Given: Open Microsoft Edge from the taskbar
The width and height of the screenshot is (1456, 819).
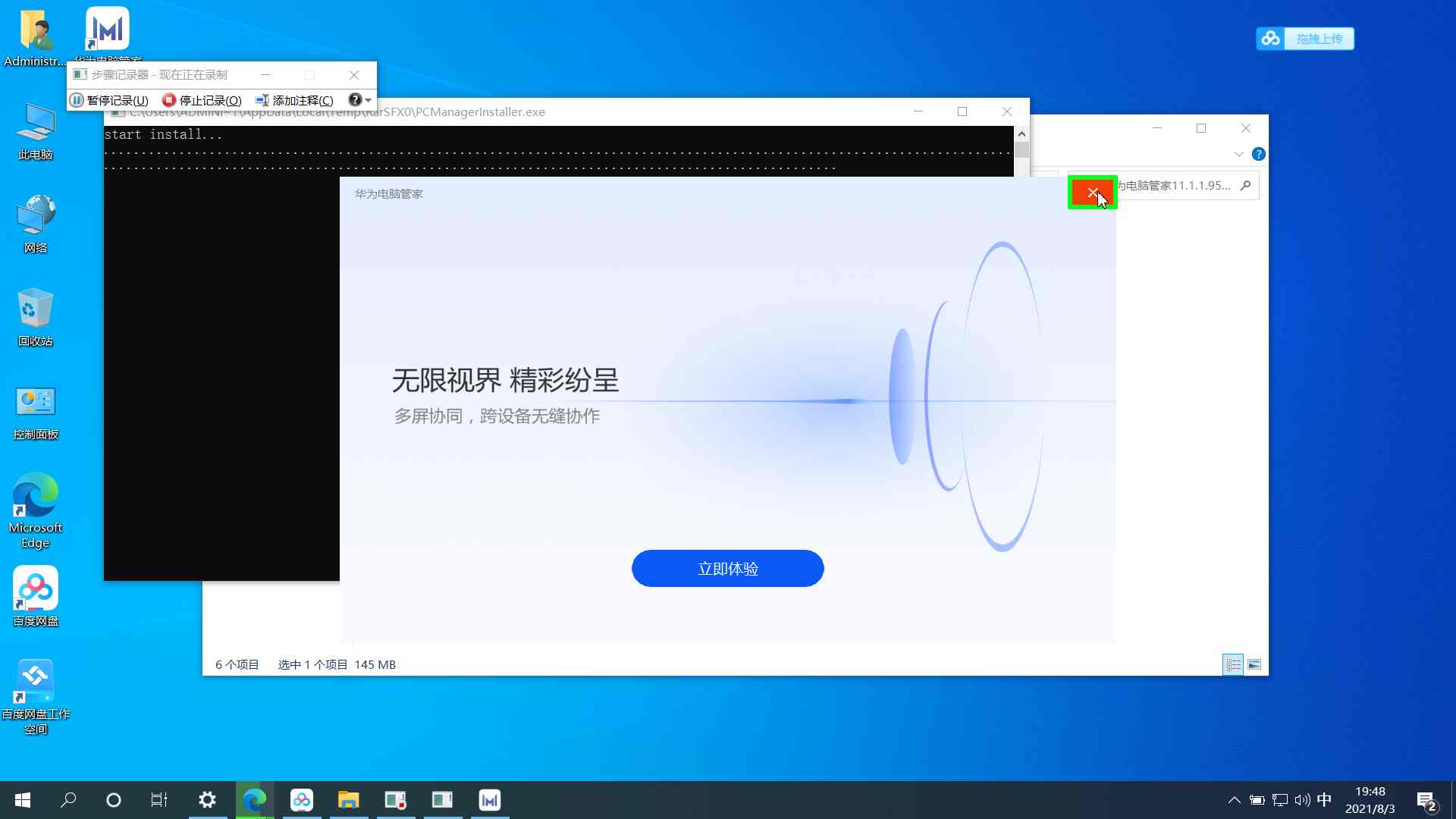Looking at the screenshot, I should (x=254, y=799).
